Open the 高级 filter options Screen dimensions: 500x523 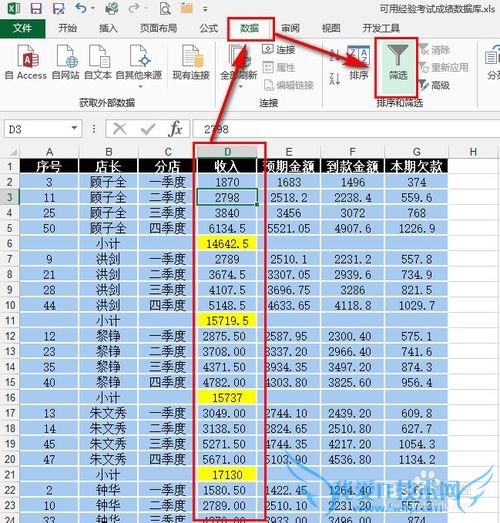(x=435, y=85)
